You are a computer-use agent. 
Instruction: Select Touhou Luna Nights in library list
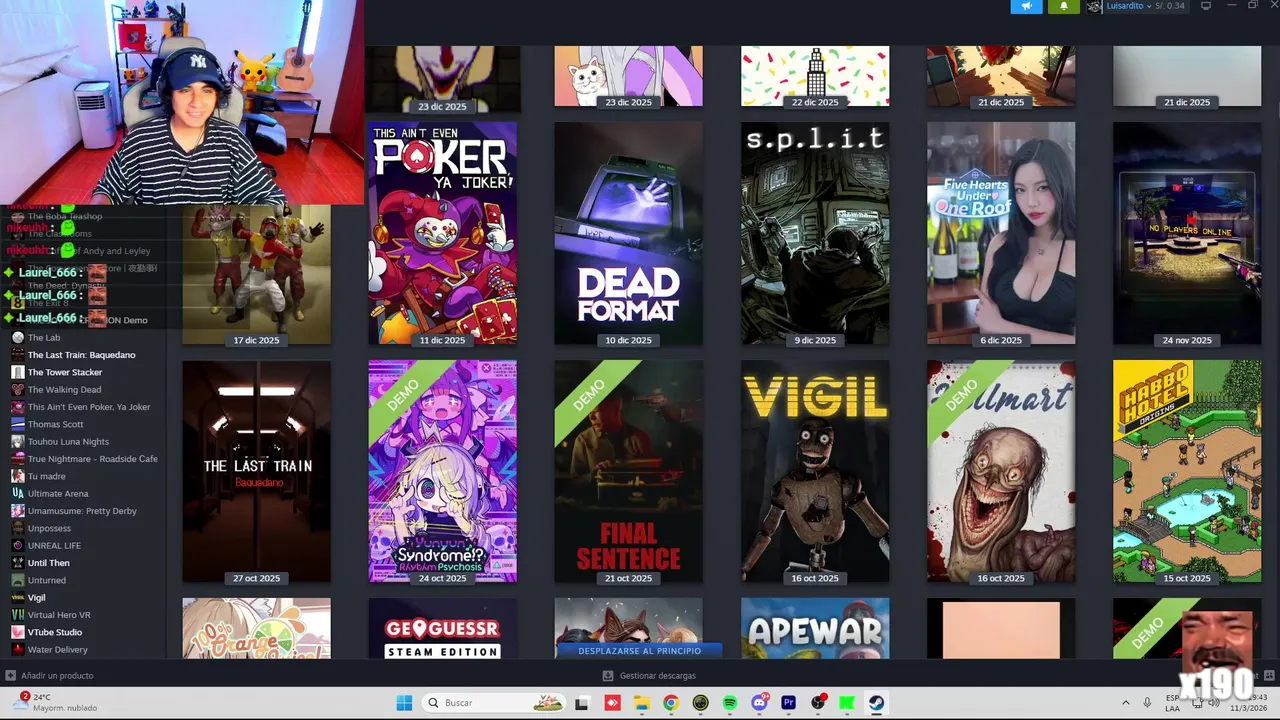click(68, 442)
